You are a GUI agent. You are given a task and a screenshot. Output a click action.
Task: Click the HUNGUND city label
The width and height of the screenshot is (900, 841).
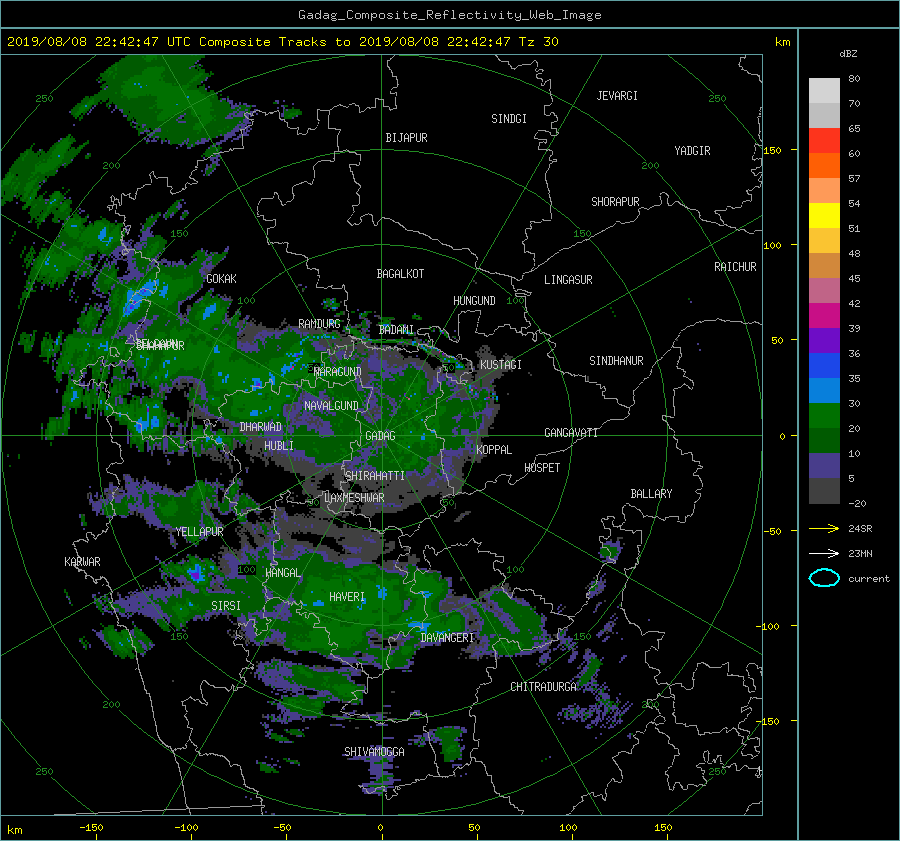coord(474,301)
